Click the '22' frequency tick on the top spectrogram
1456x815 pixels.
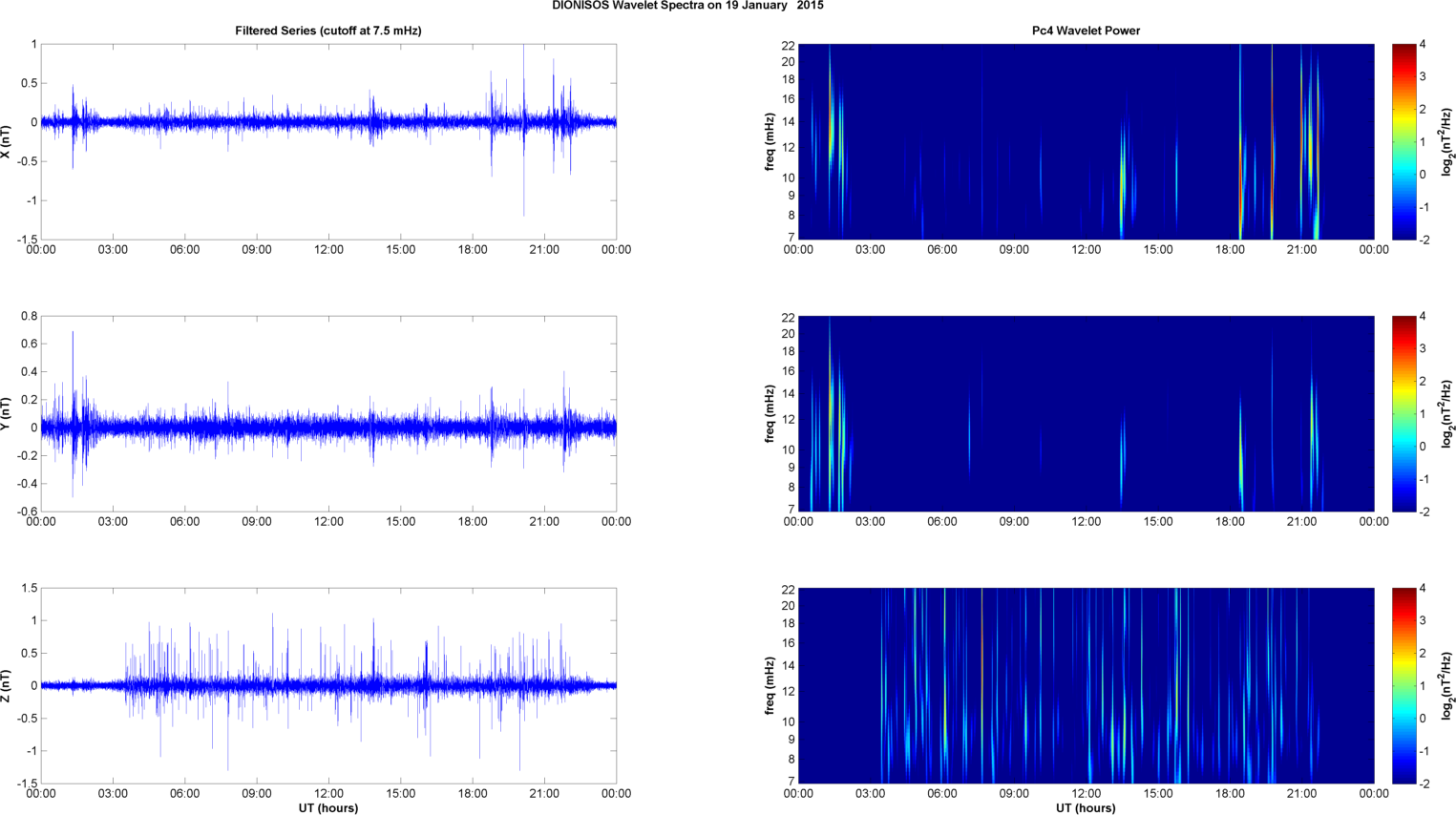pyautogui.click(x=788, y=45)
